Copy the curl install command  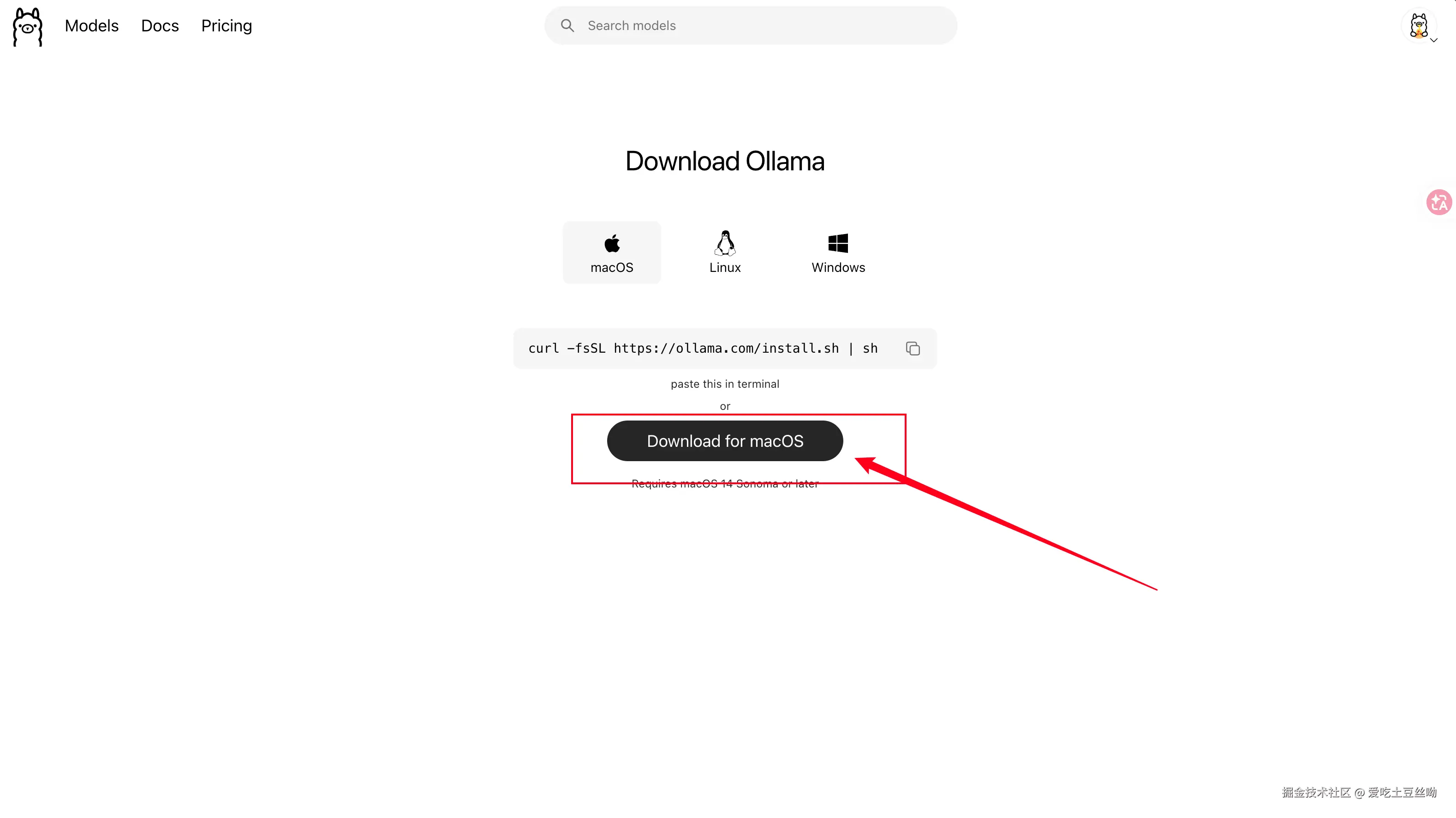[x=913, y=349]
